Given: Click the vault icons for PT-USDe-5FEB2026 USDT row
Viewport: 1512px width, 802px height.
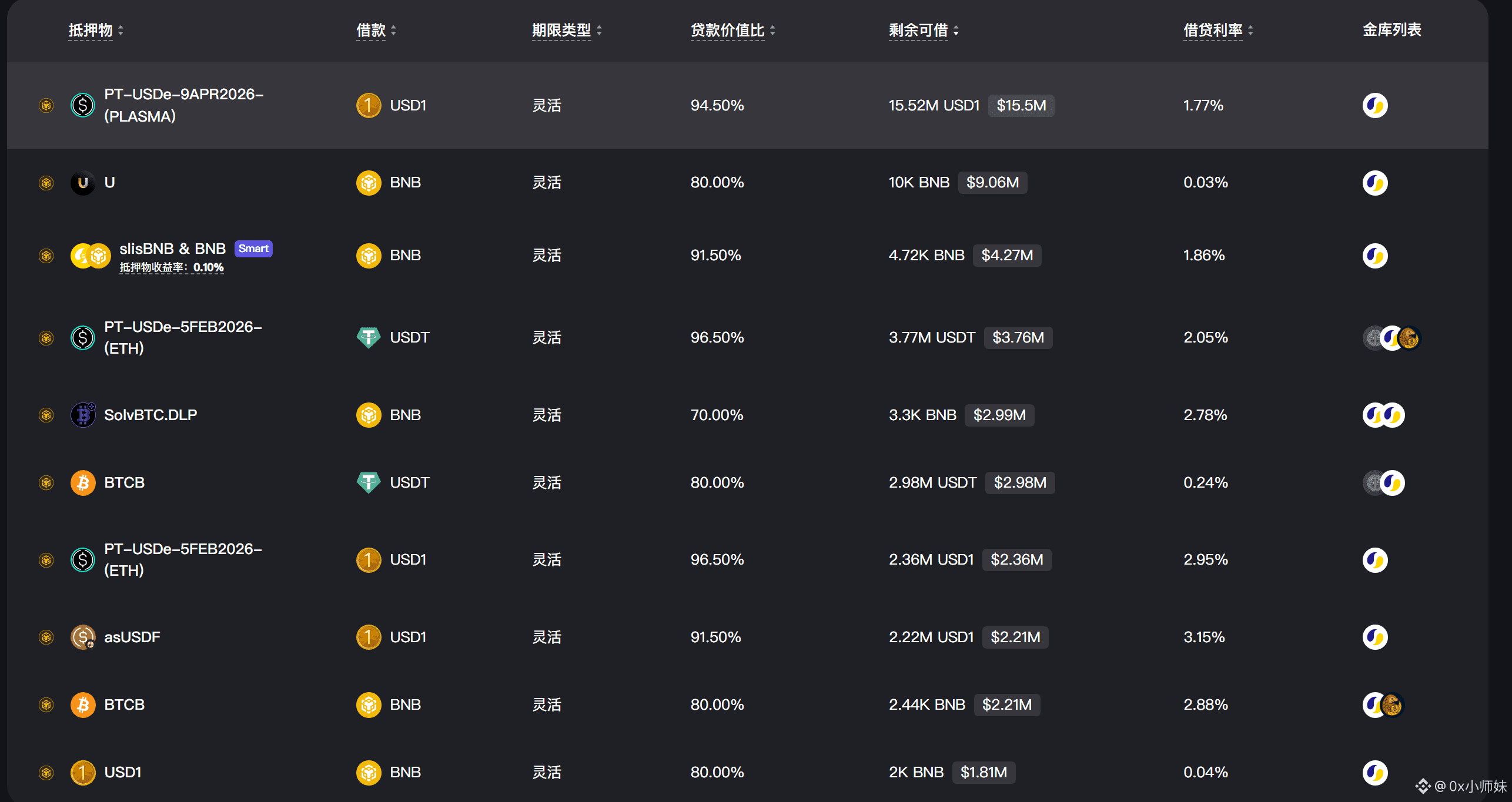Looking at the screenshot, I should (x=1391, y=338).
